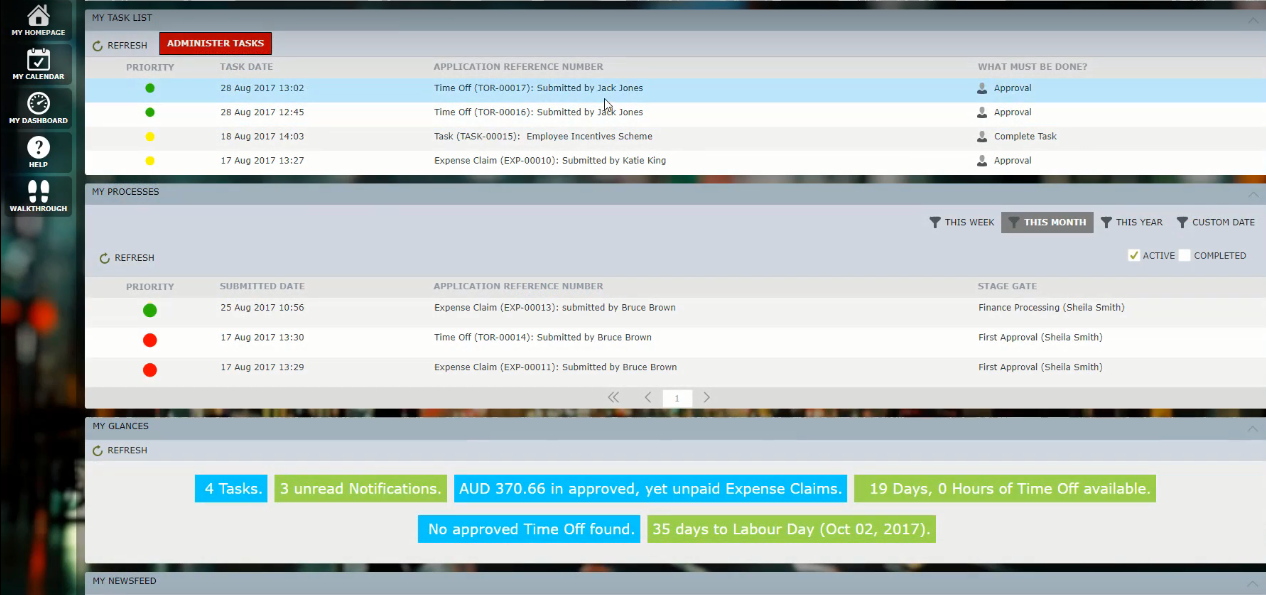Viewport: 1266px width, 595px height.
Task: Click the 28 Aug 2017 13:02 task date
Action: click(x=262, y=88)
